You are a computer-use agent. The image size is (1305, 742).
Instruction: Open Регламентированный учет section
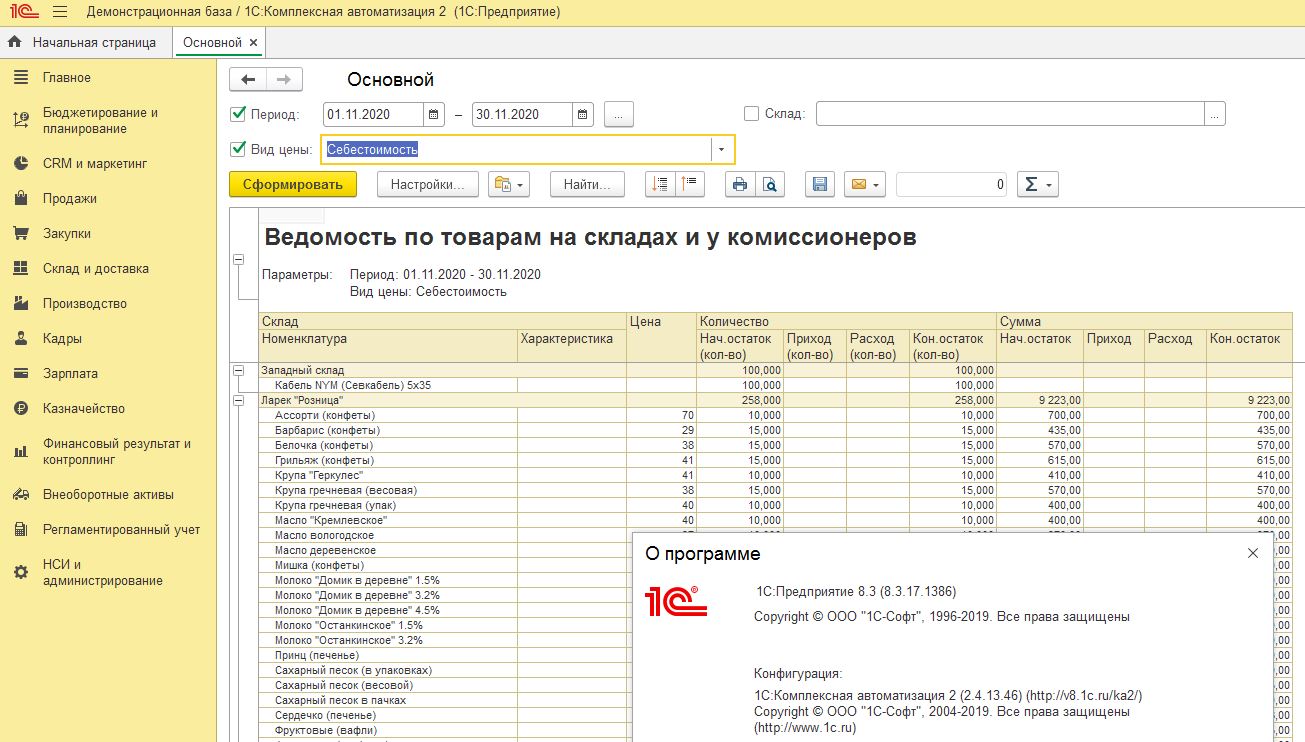point(121,529)
